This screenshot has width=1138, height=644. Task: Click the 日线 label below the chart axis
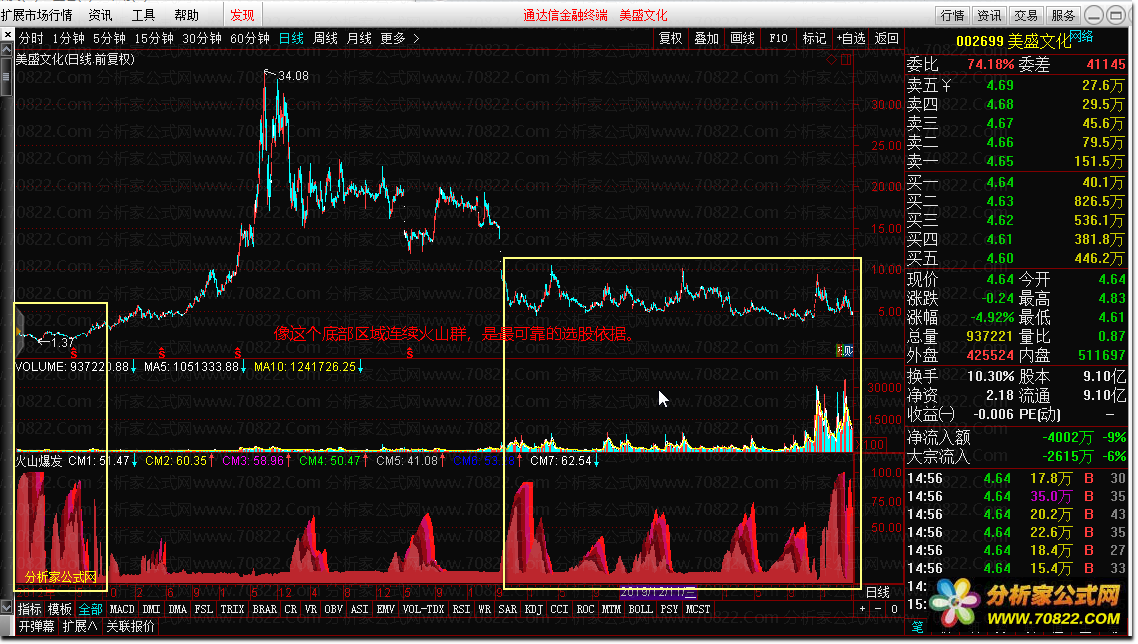[879, 592]
